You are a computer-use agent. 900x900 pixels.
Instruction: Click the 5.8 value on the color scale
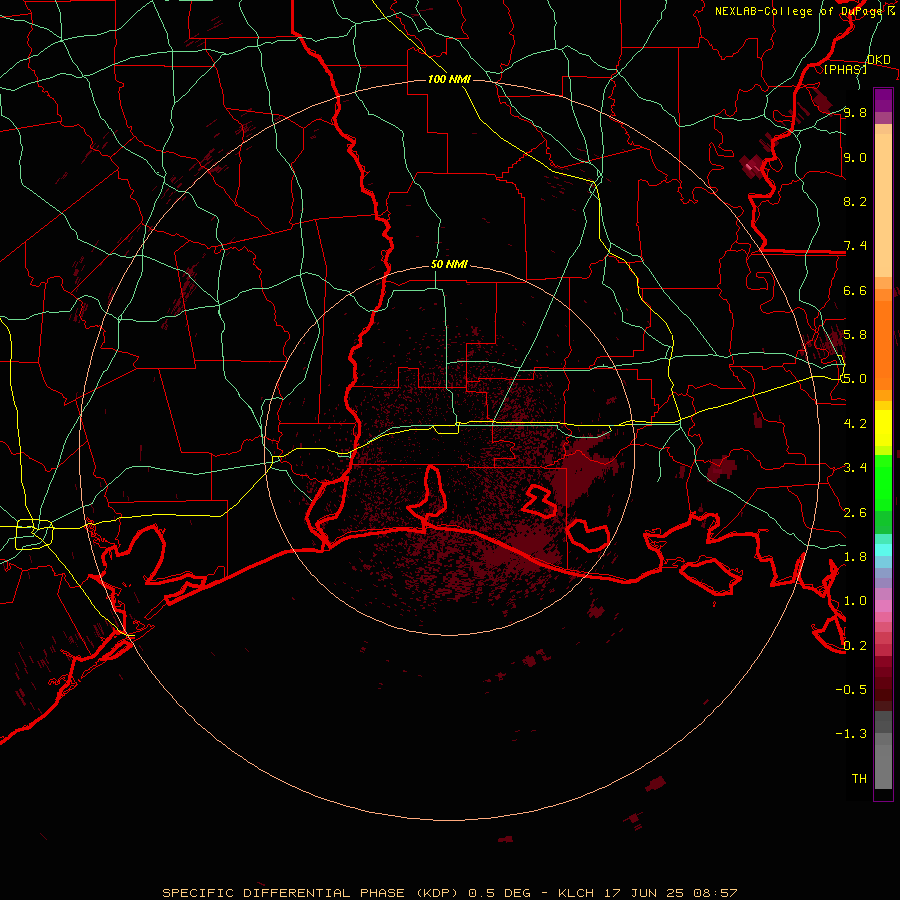[x=855, y=335]
